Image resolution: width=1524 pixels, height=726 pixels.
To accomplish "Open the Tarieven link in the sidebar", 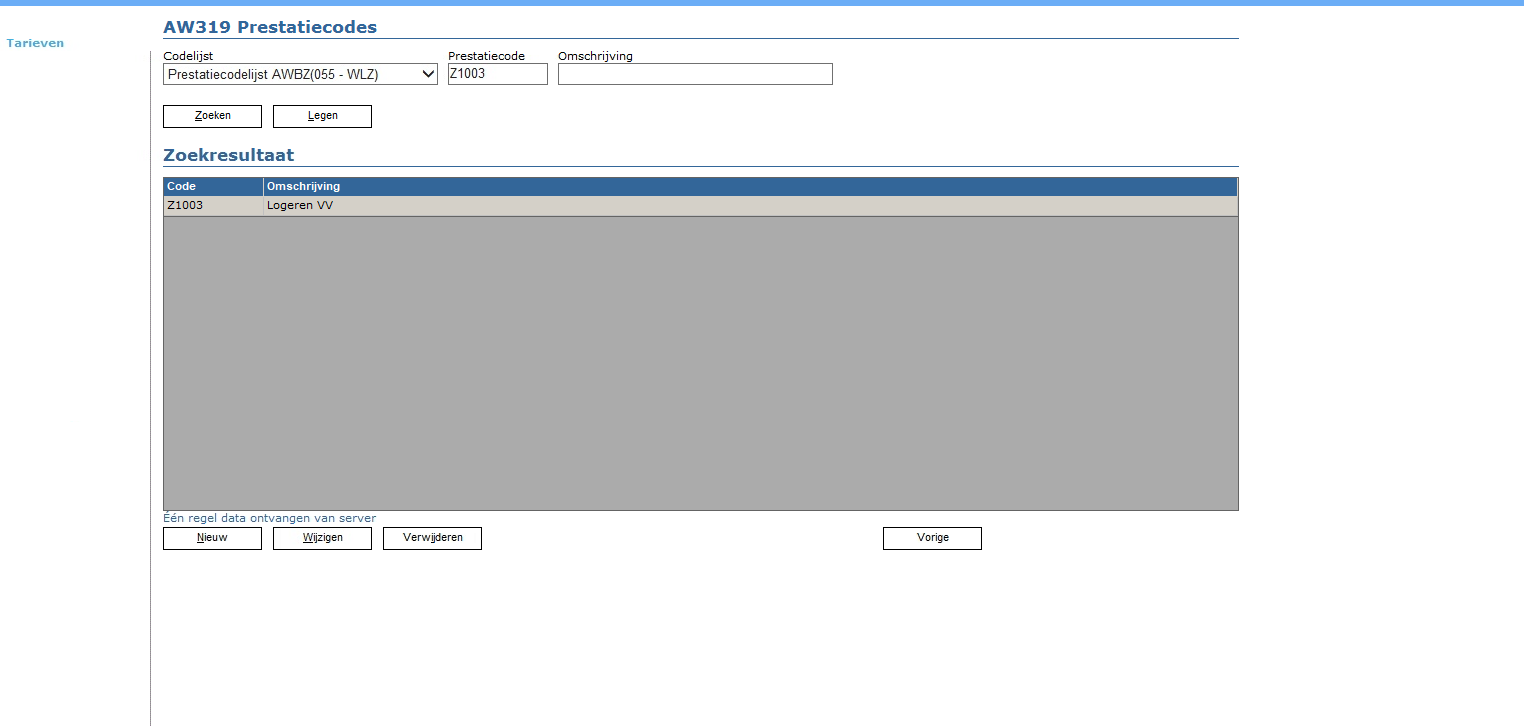I will tap(35, 43).
